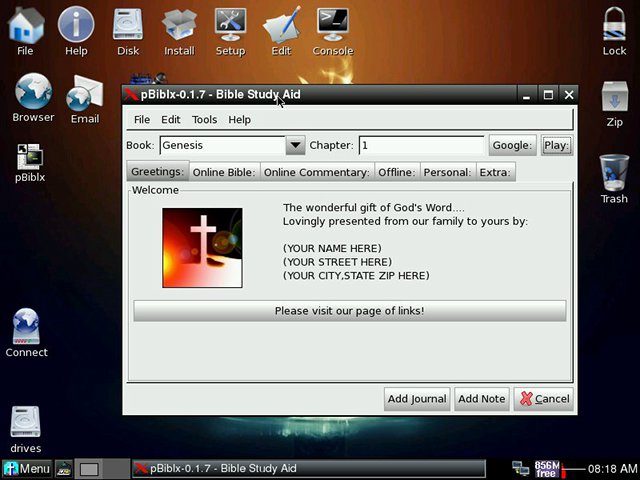Image resolution: width=640 pixels, height=480 pixels.
Task: Click the Cancel button
Action: pos(543,399)
